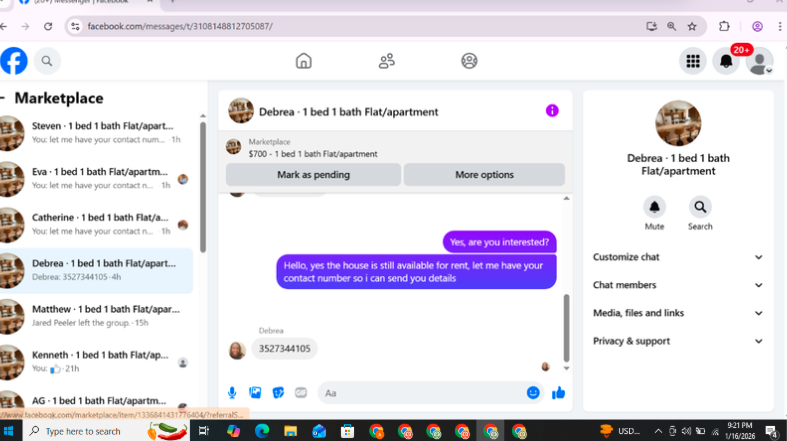Screen dimensions: 787x441
Task: Choose a sticker from the composer
Action: click(278, 393)
